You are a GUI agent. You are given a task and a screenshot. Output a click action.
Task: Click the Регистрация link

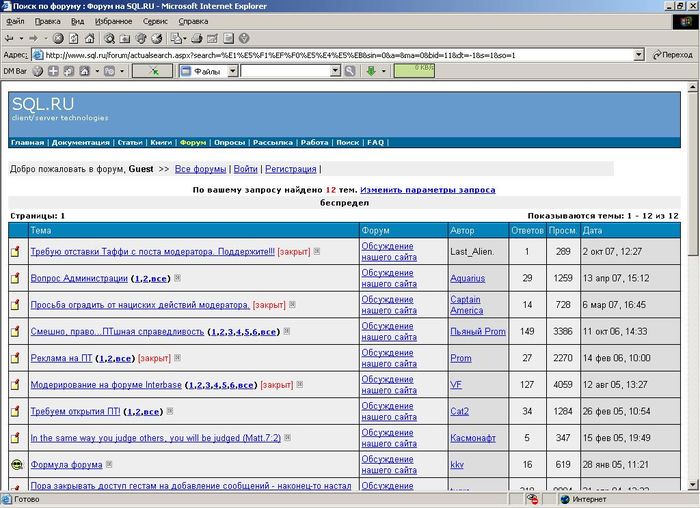291,170
